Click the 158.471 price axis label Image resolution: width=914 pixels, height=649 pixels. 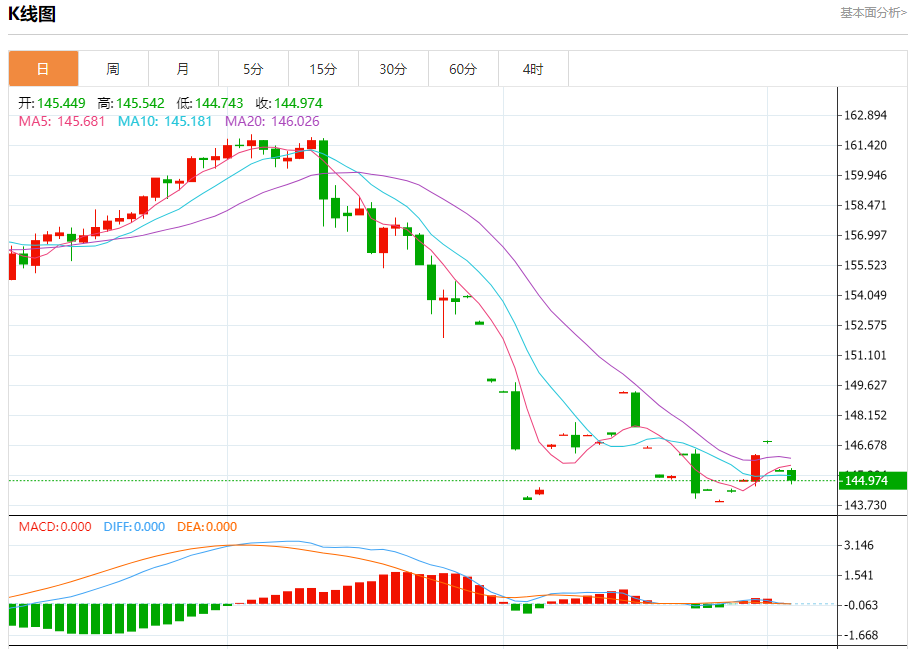[x=866, y=205]
